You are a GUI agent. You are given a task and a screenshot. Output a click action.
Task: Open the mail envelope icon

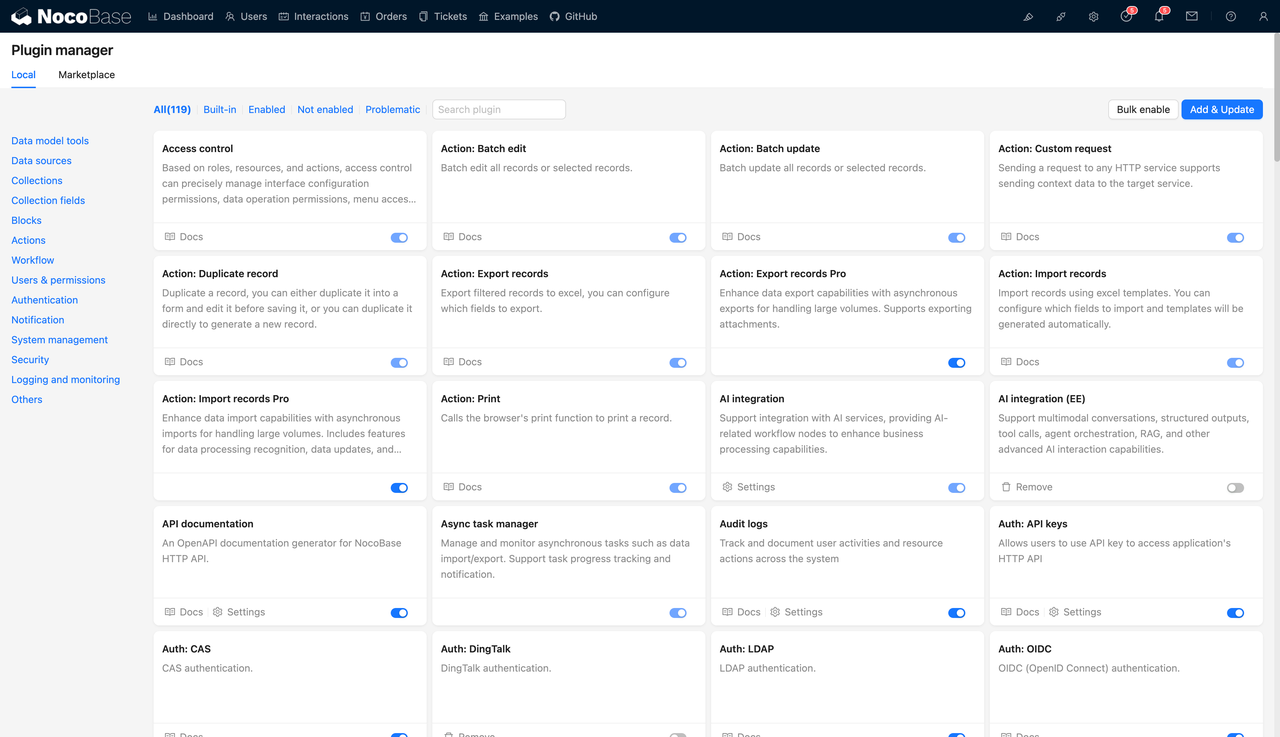(x=1192, y=17)
